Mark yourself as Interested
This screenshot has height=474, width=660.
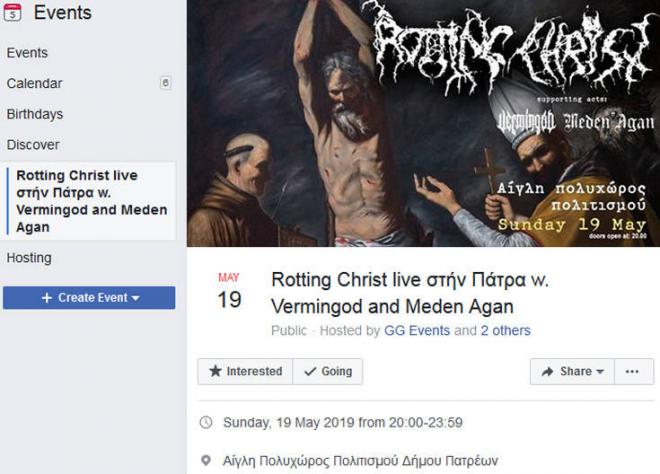pos(245,371)
